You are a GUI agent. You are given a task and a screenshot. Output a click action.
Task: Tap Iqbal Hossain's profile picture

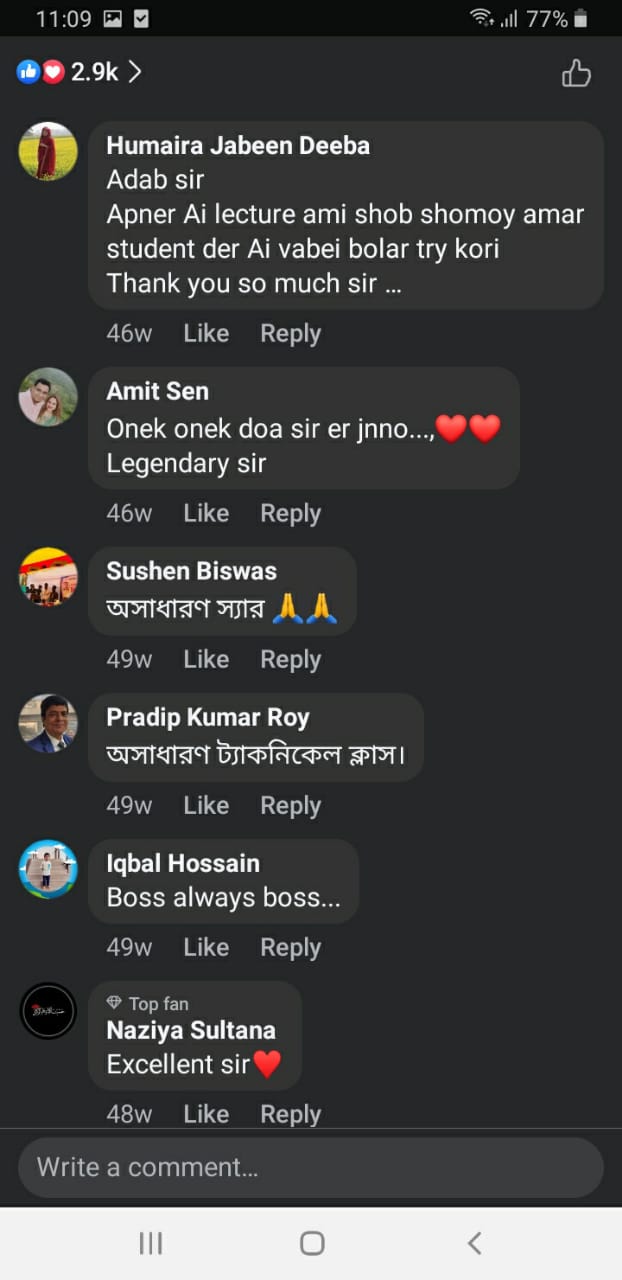tap(48, 869)
